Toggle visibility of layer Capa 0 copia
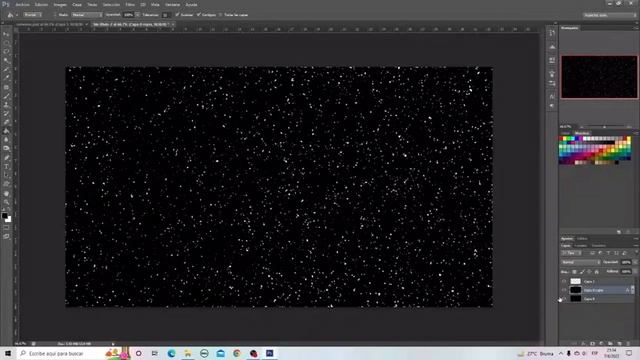The height and width of the screenshot is (360, 640). point(564,290)
